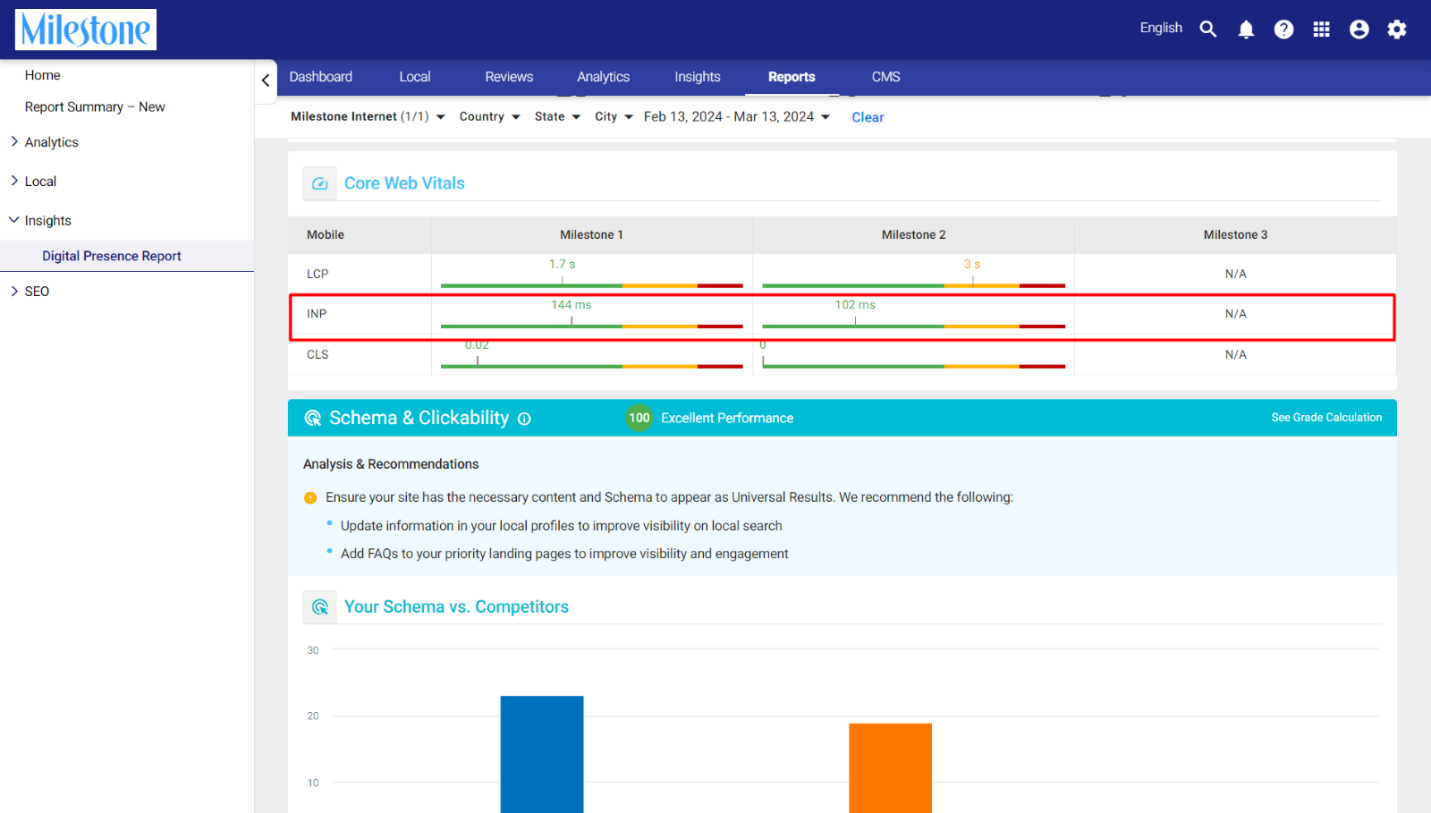Open Report Summary – New
The width and height of the screenshot is (1431, 813).
95,107
